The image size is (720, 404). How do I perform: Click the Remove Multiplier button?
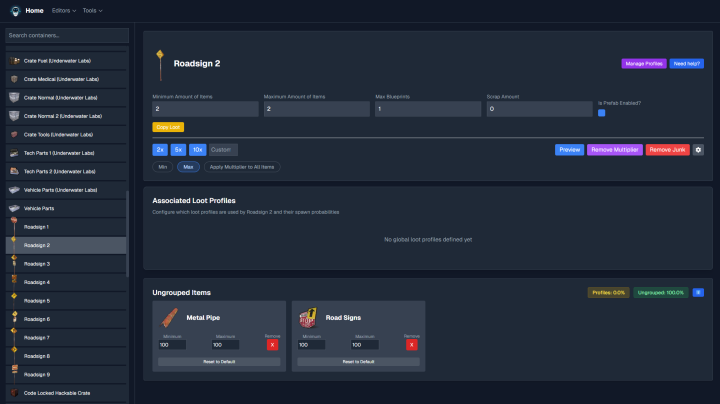click(x=615, y=150)
